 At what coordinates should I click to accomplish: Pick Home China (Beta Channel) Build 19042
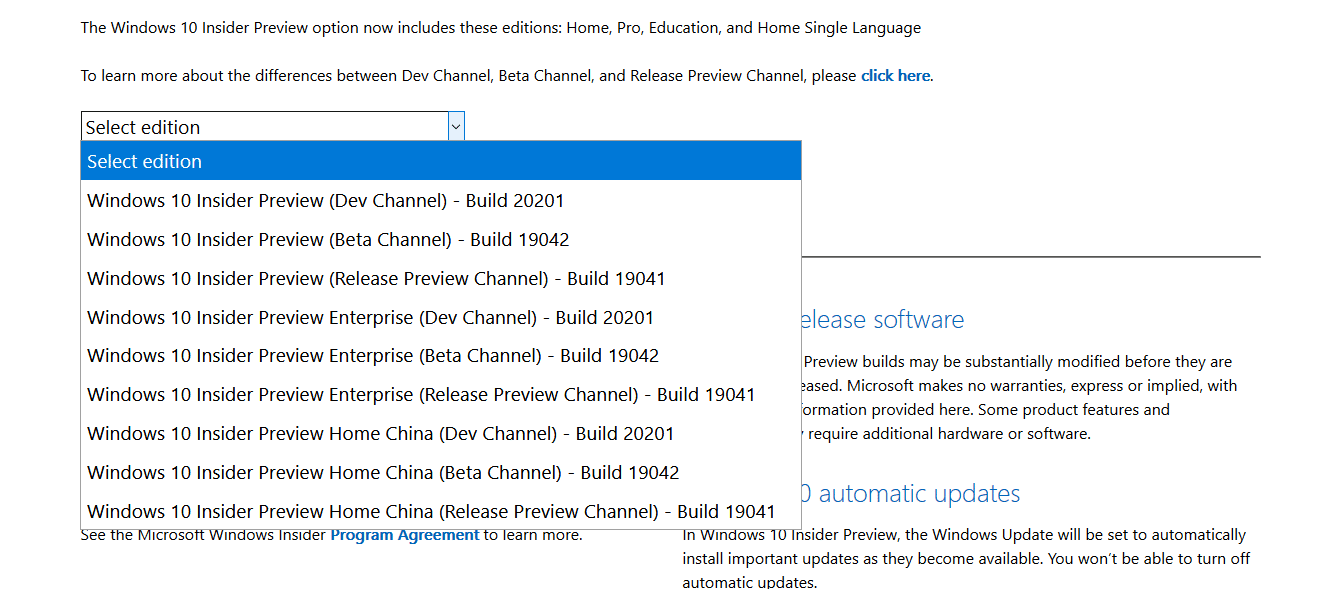[441, 472]
